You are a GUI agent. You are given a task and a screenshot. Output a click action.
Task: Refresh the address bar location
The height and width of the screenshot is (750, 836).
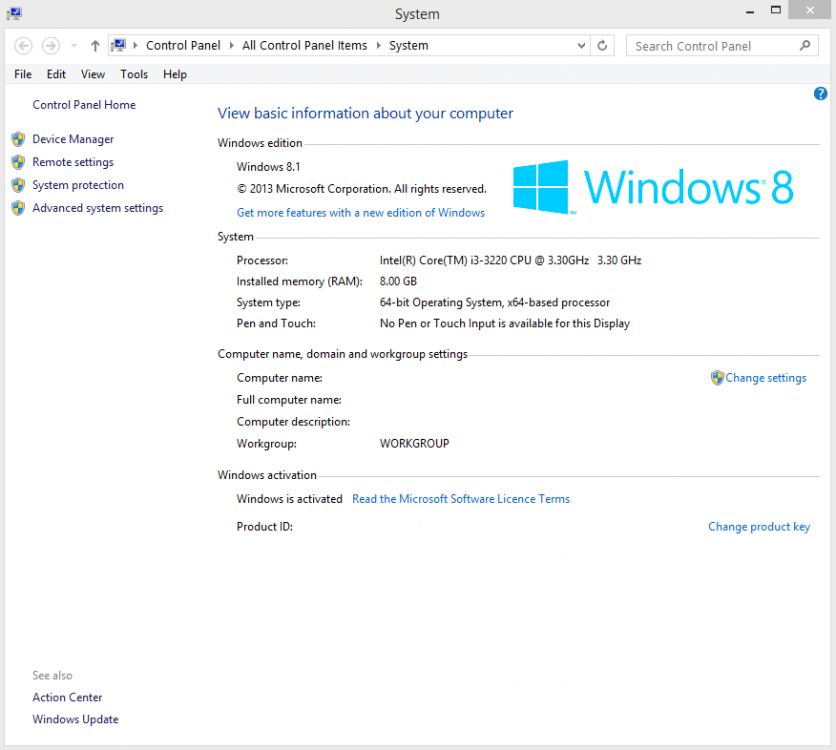click(x=602, y=46)
